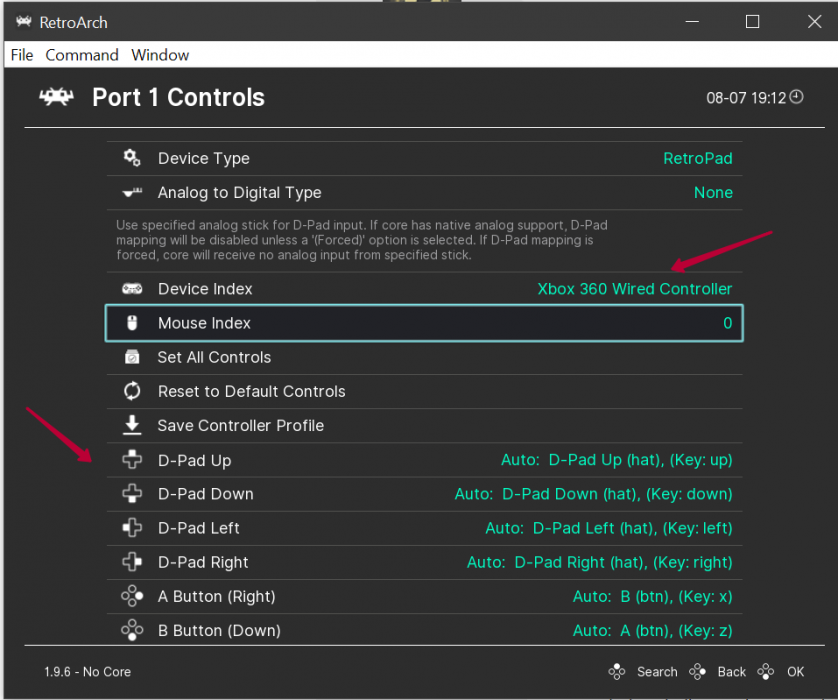Click the Search label in footer

click(657, 672)
